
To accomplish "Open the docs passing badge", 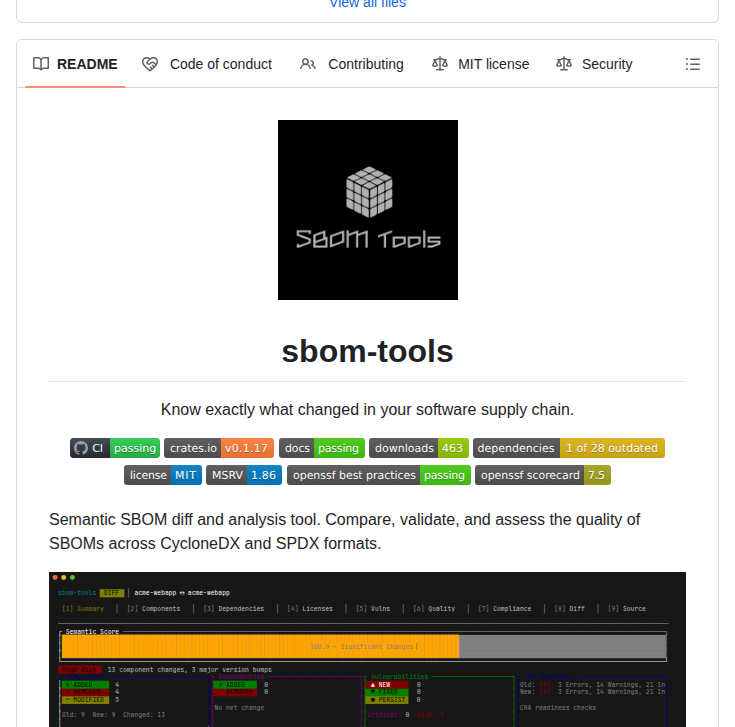I will tap(322, 448).
